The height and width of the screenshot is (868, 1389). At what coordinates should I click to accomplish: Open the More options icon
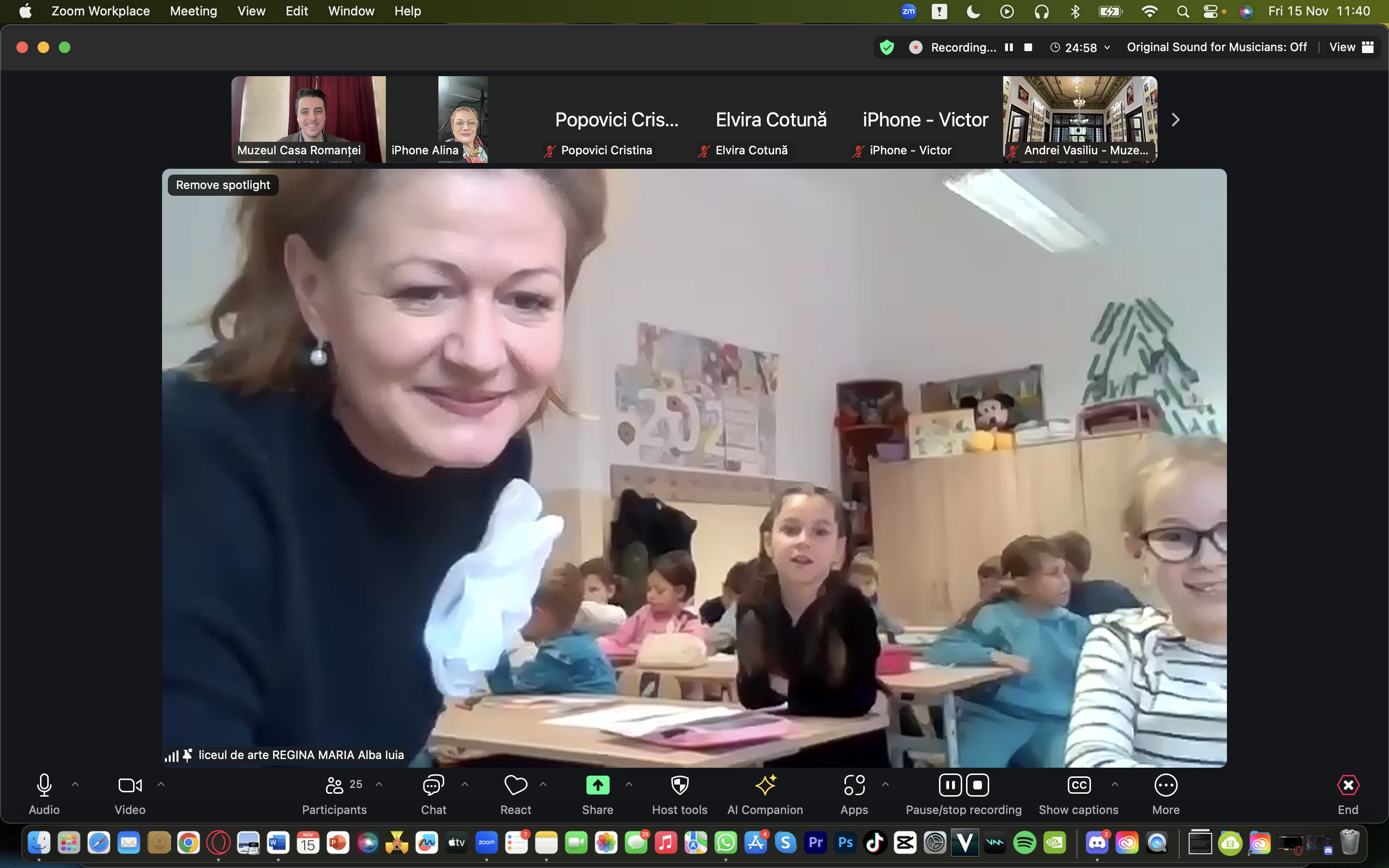point(1166,786)
